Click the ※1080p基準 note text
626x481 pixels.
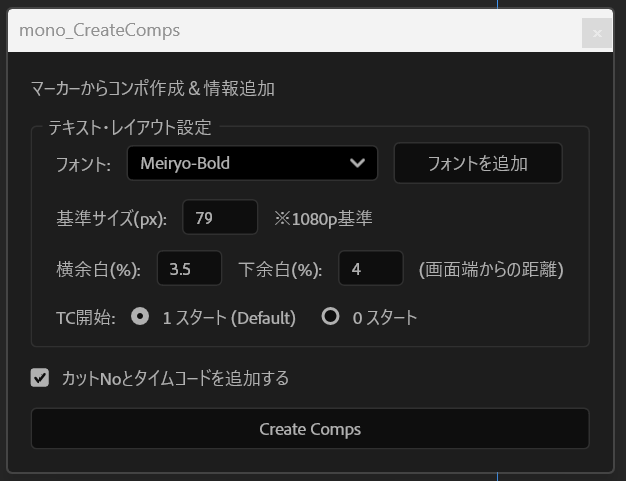click(x=324, y=218)
